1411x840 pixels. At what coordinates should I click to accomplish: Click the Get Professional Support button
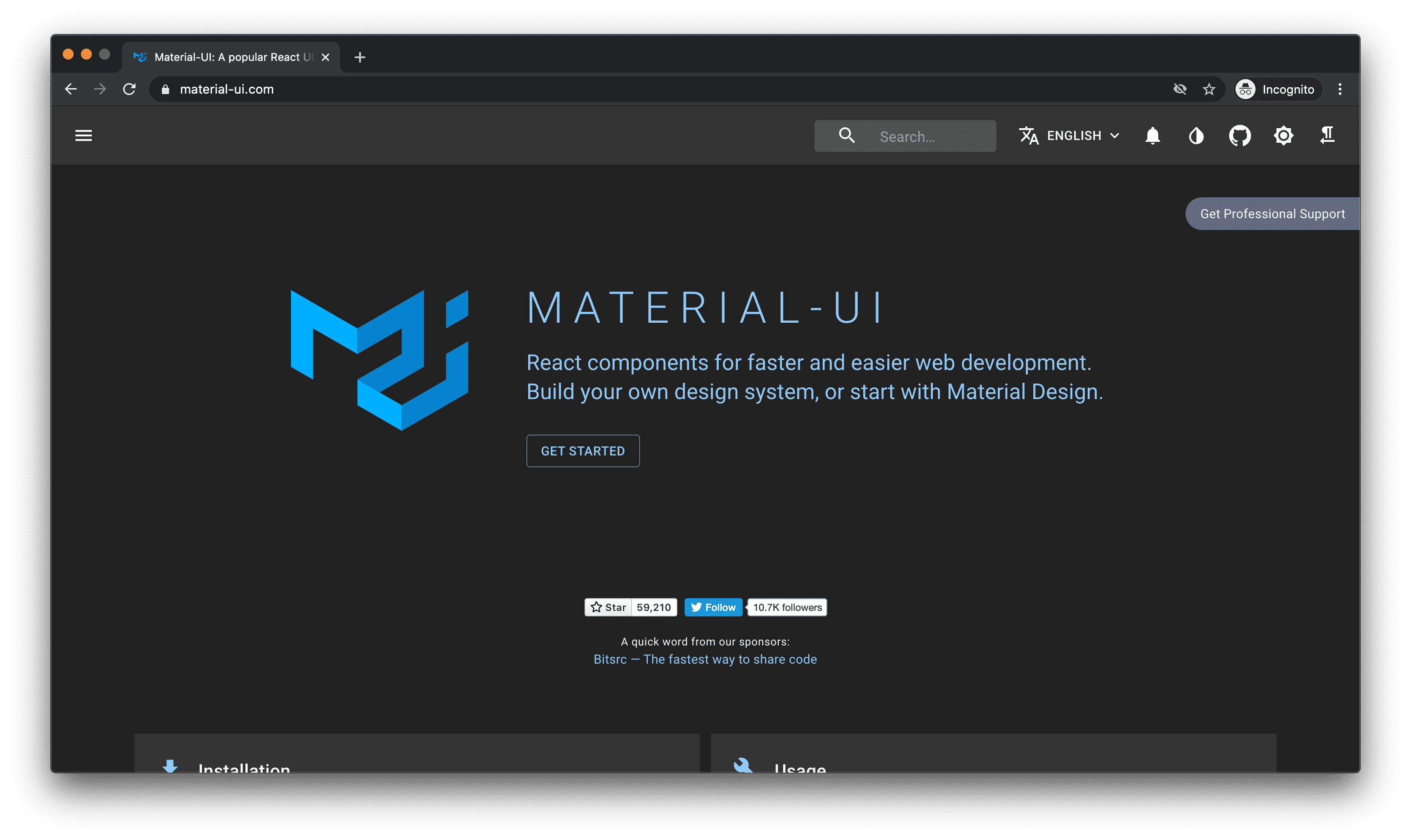(1272, 213)
